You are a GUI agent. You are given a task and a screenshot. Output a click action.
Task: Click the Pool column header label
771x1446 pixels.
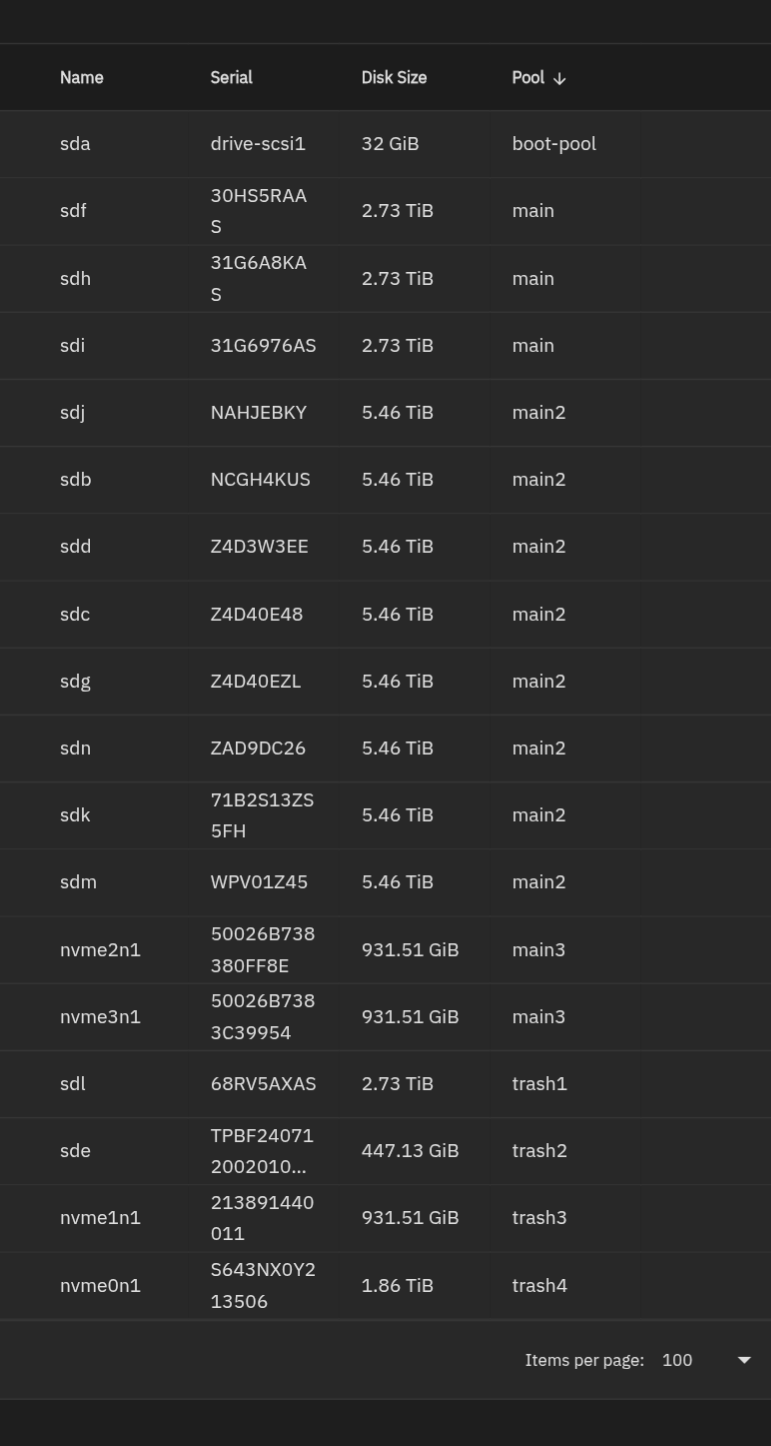point(528,78)
